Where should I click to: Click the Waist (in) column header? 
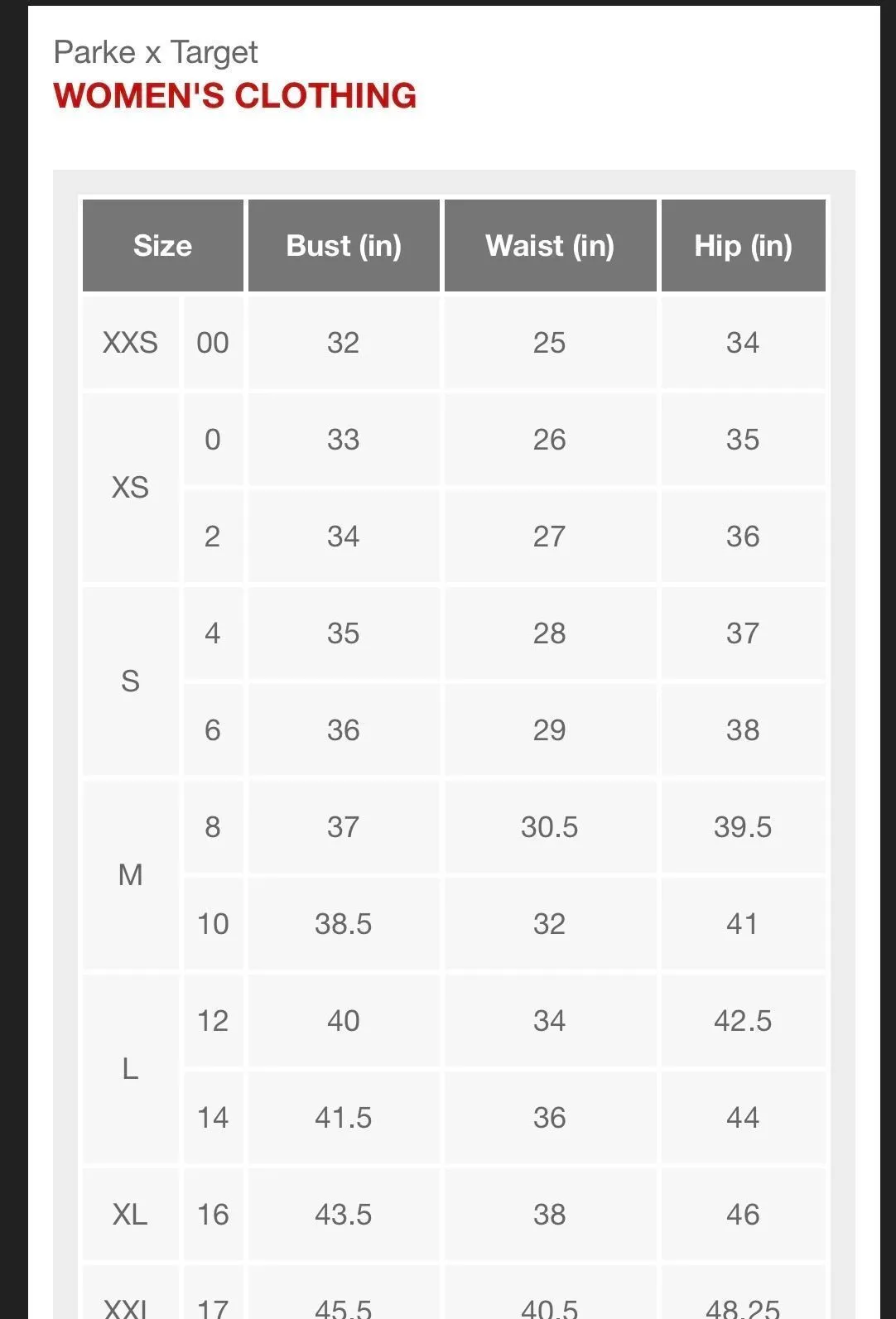coord(550,245)
